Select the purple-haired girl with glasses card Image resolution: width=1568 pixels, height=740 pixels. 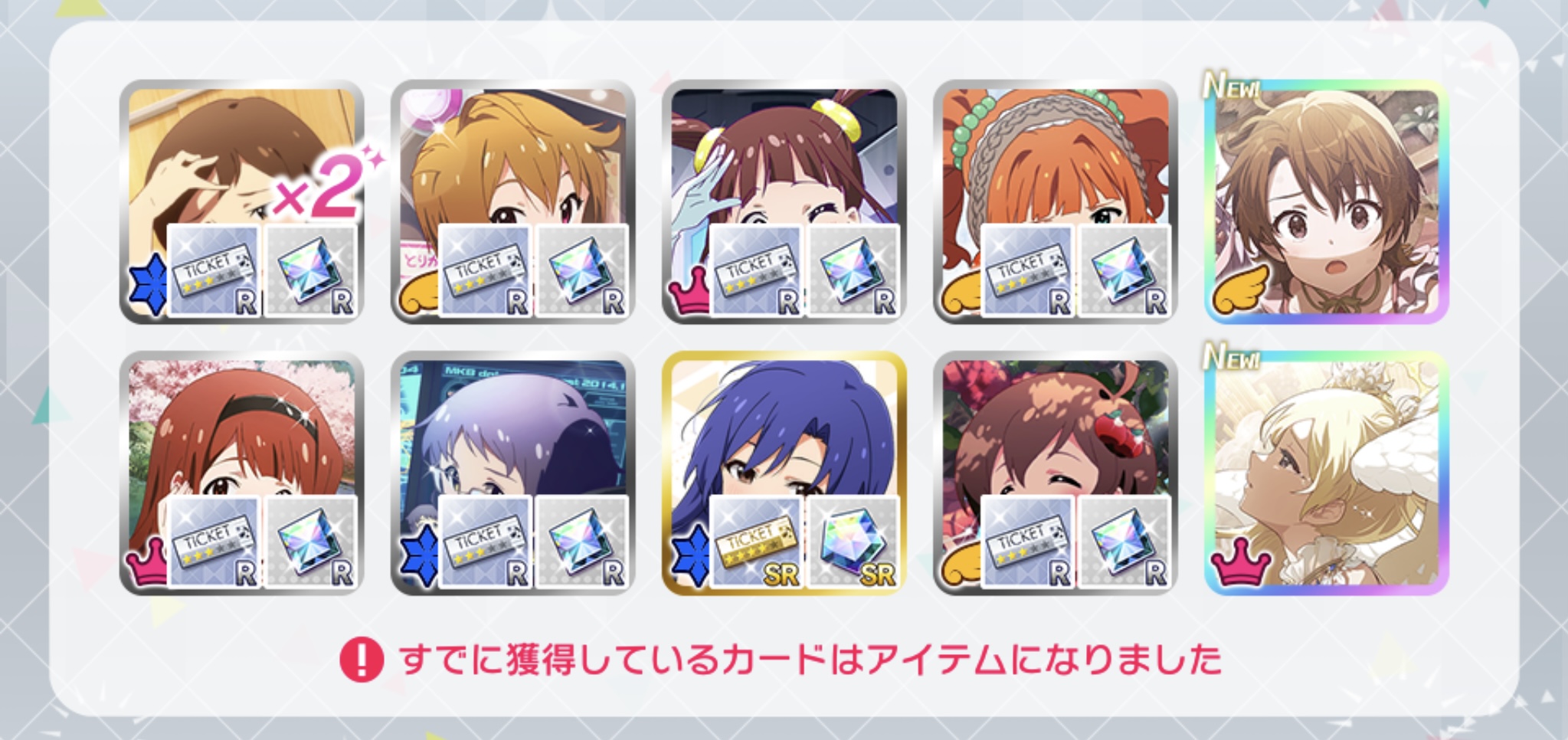pyautogui.click(x=513, y=473)
